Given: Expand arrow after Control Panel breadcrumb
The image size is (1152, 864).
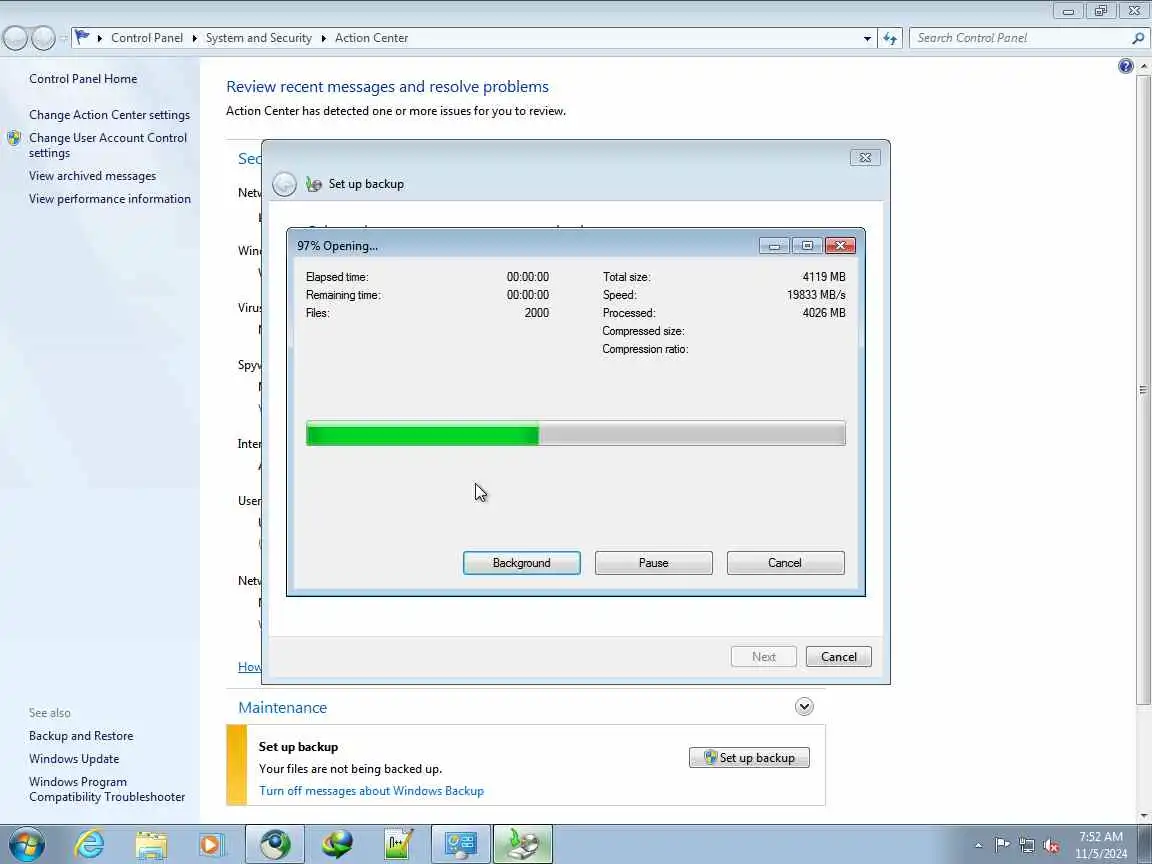Looking at the screenshot, I should tap(195, 38).
